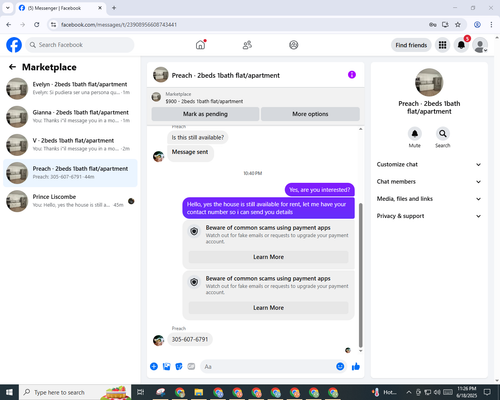The image size is (500, 400).
Task: Show hidden system tray icons
Action: click(409, 392)
